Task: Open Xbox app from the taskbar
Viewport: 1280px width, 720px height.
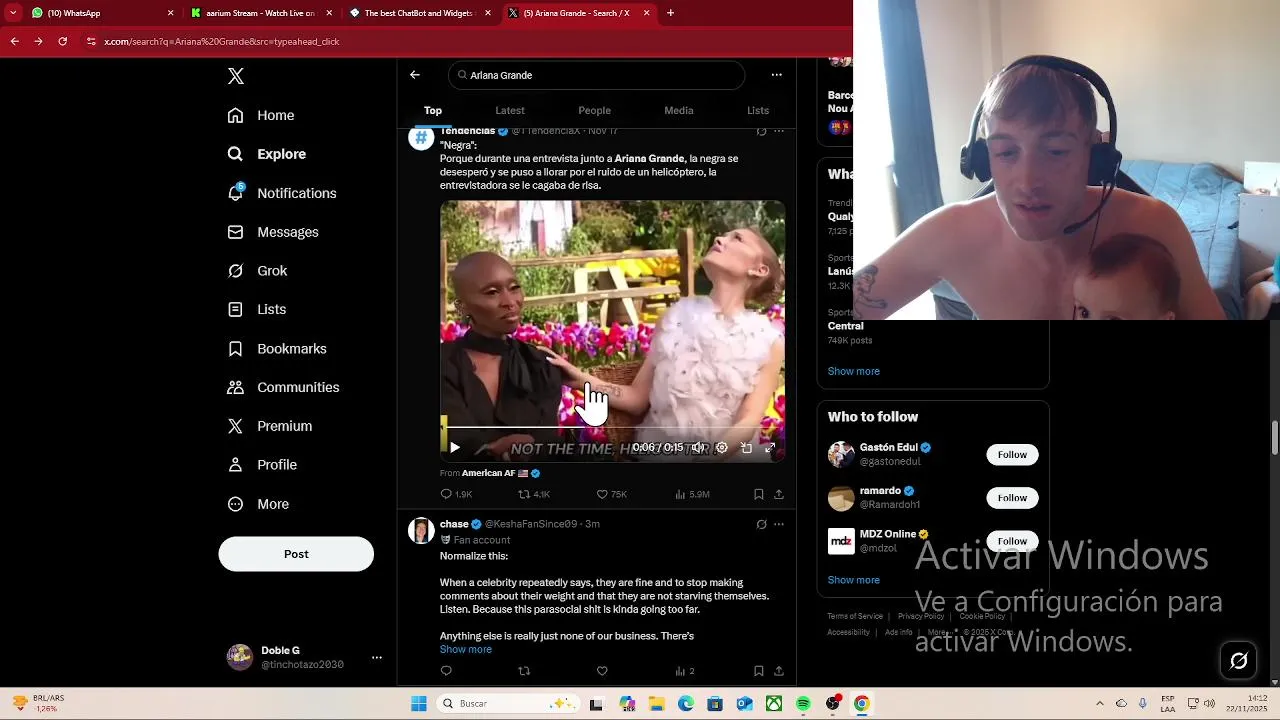Action: (774, 704)
